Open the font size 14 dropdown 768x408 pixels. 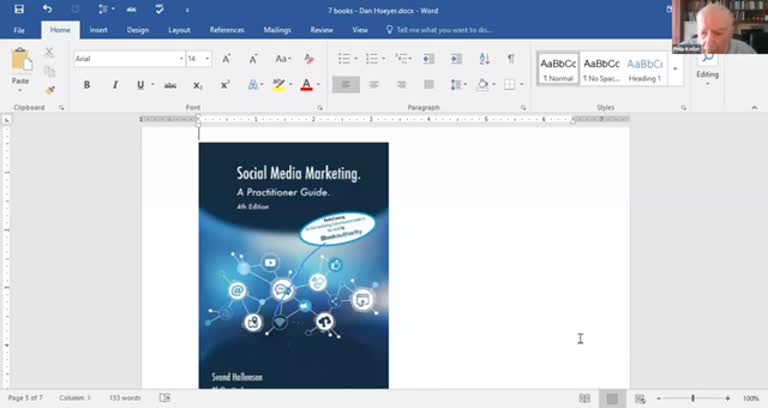pyautogui.click(x=208, y=59)
